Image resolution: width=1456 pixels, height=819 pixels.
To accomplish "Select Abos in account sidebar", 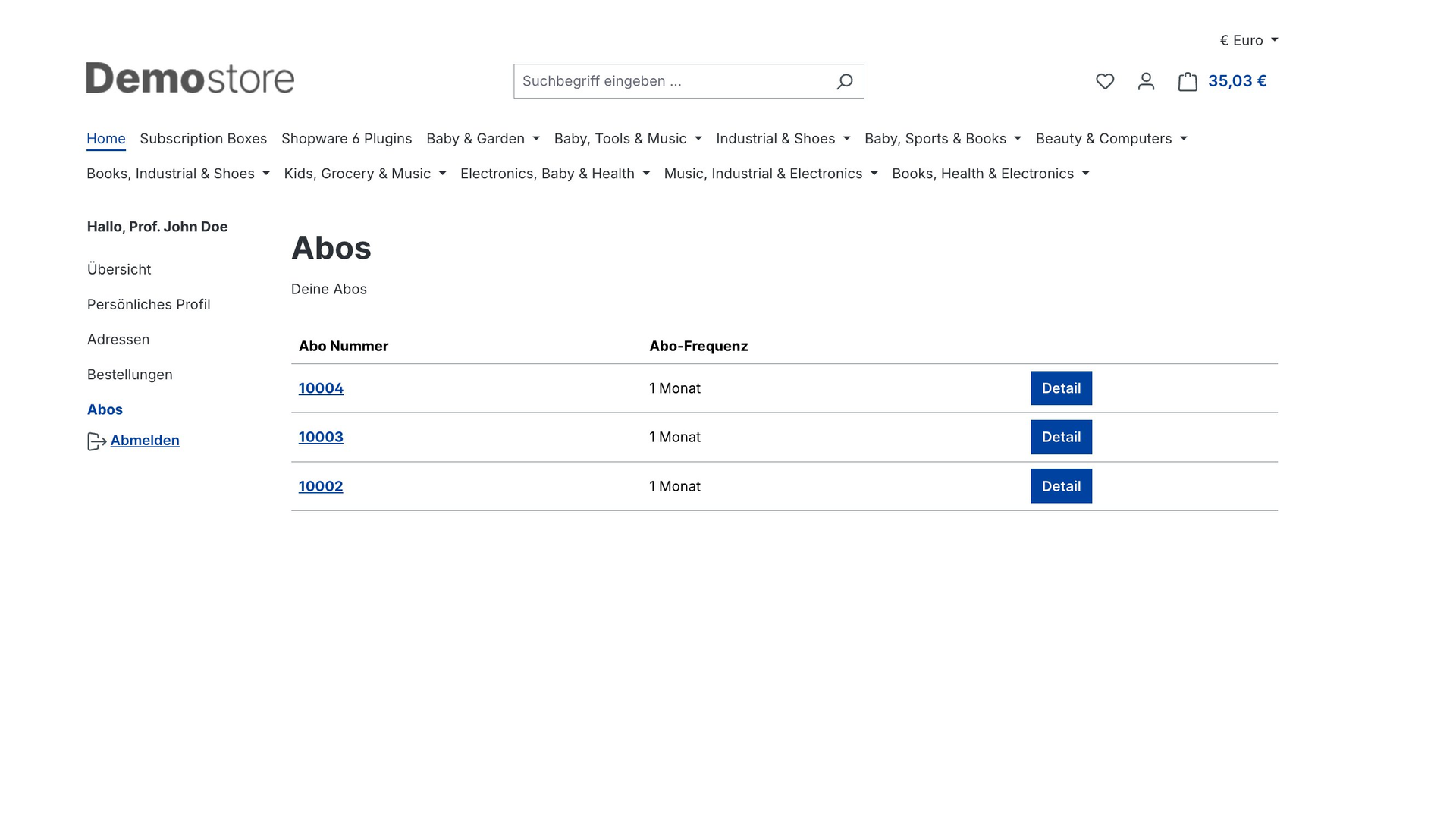I will (105, 409).
